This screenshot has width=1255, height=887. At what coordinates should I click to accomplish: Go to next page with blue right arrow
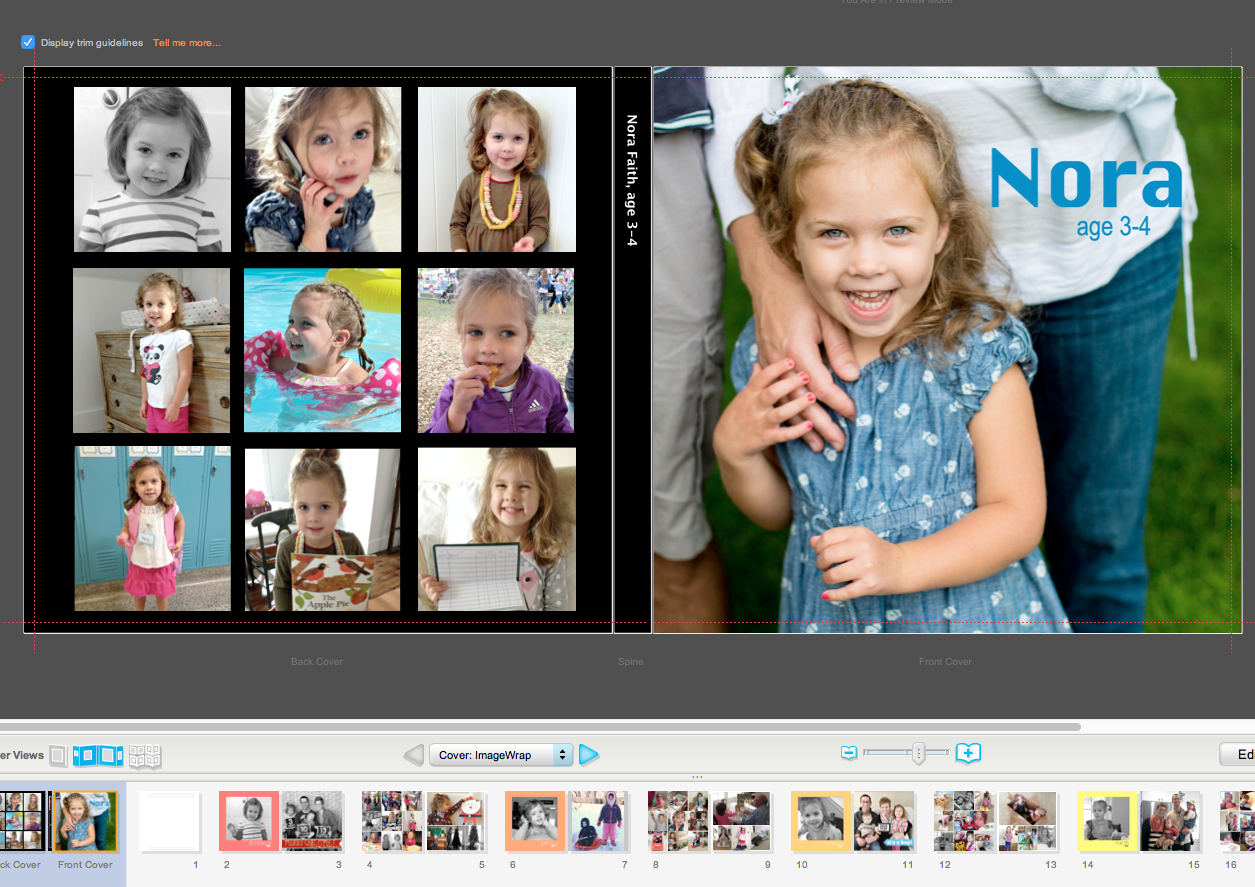coord(589,755)
